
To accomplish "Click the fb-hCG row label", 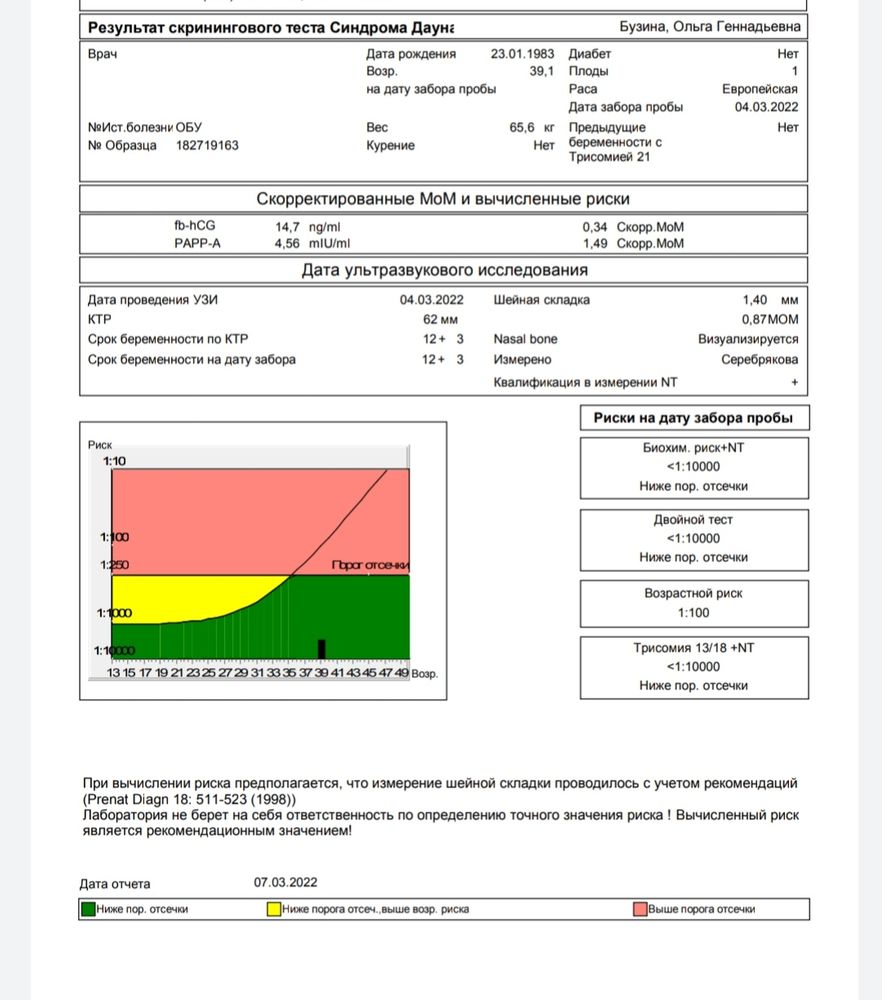I will 194,227.
